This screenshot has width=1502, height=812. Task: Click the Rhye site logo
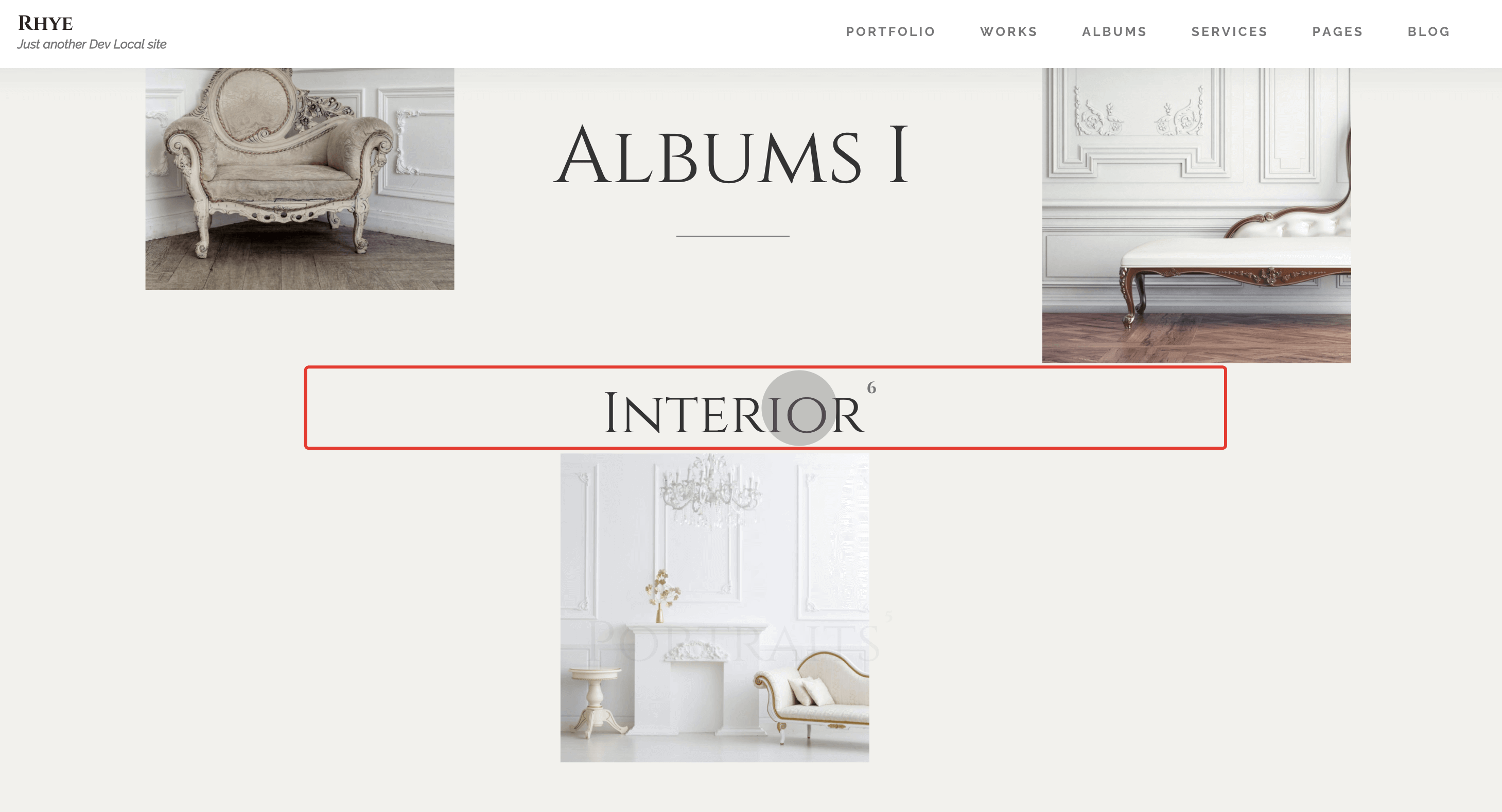pyautogui.click(x=45, y=23)
